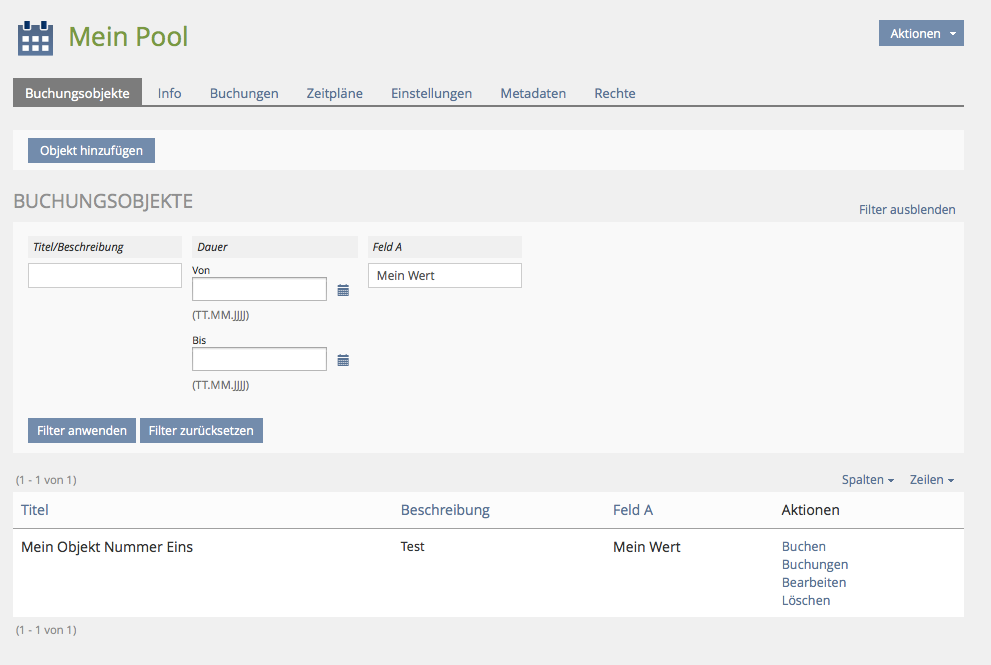Open the Rechte tab
This screenshot has height=665, width=991.
614,93
